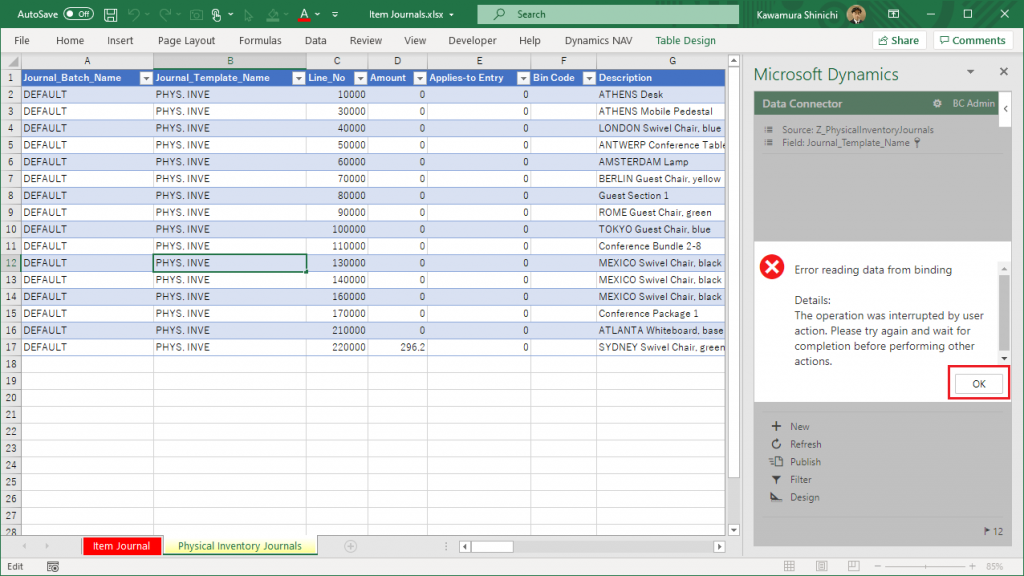1024x576 pixels.
Task: Open the Comments button
Action: (x=972, y=40)
